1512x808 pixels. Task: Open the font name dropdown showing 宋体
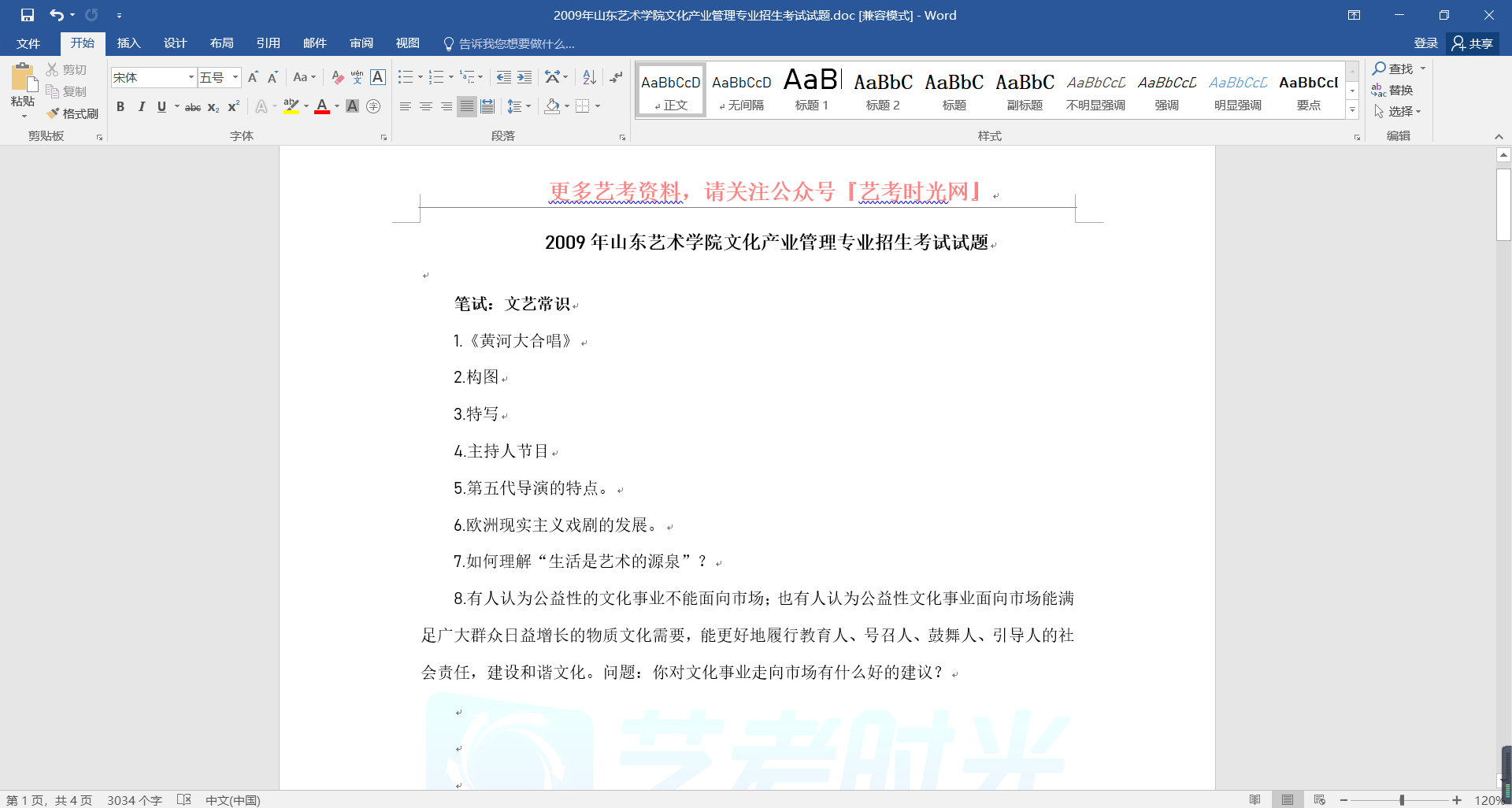(x=191, y=77)
